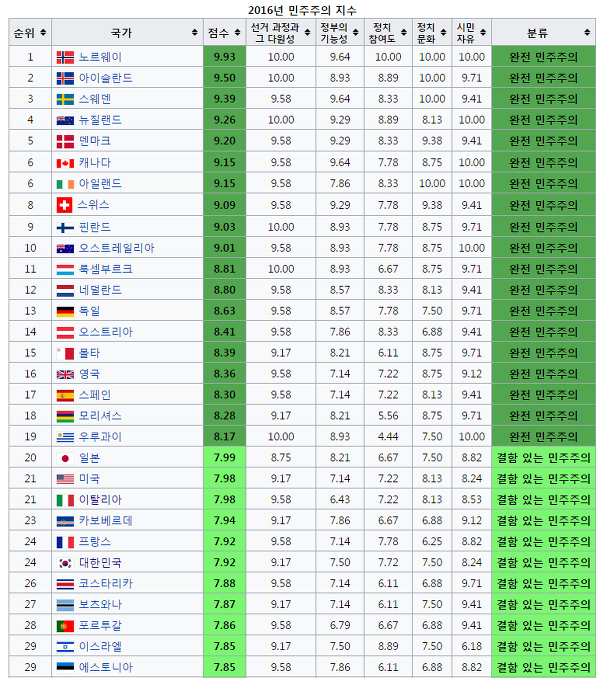Open 완전 민주주의 link in 노르웨이 row
600x678 pixels.
(x=543, y=57)
